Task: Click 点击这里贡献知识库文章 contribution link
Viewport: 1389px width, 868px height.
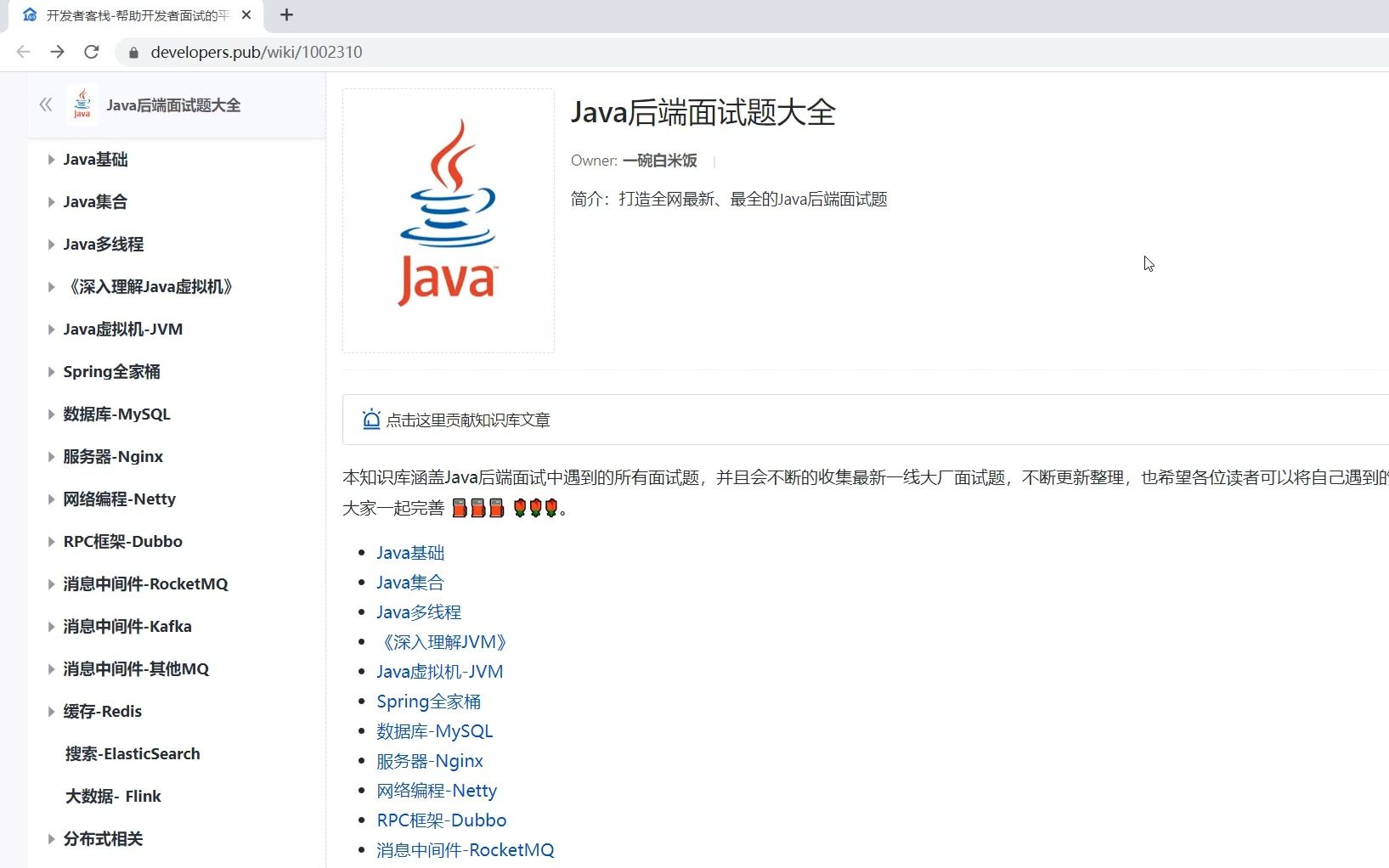Action: coord(468,420)
